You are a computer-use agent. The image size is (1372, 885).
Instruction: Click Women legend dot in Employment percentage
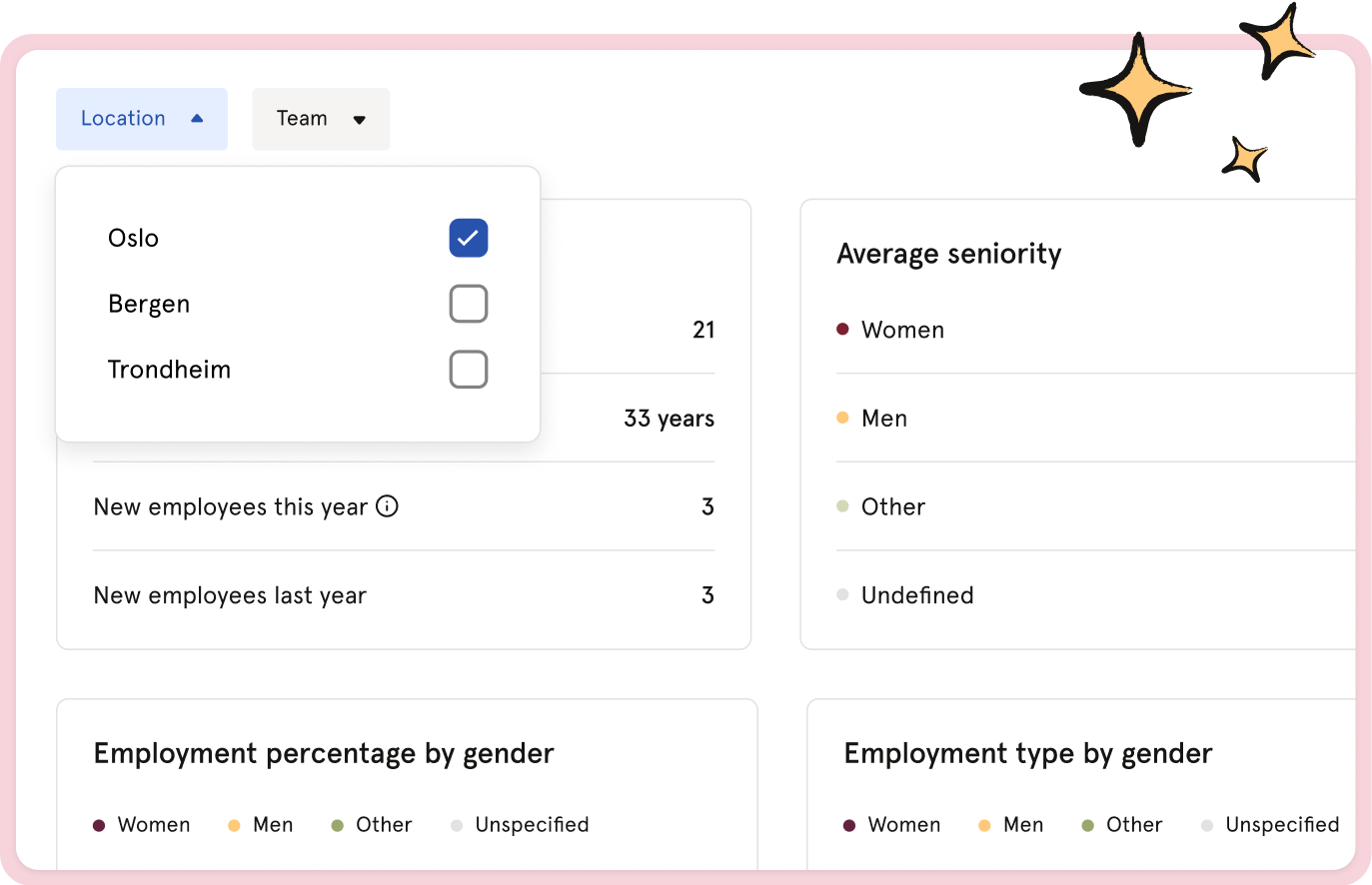pos(99,825)
